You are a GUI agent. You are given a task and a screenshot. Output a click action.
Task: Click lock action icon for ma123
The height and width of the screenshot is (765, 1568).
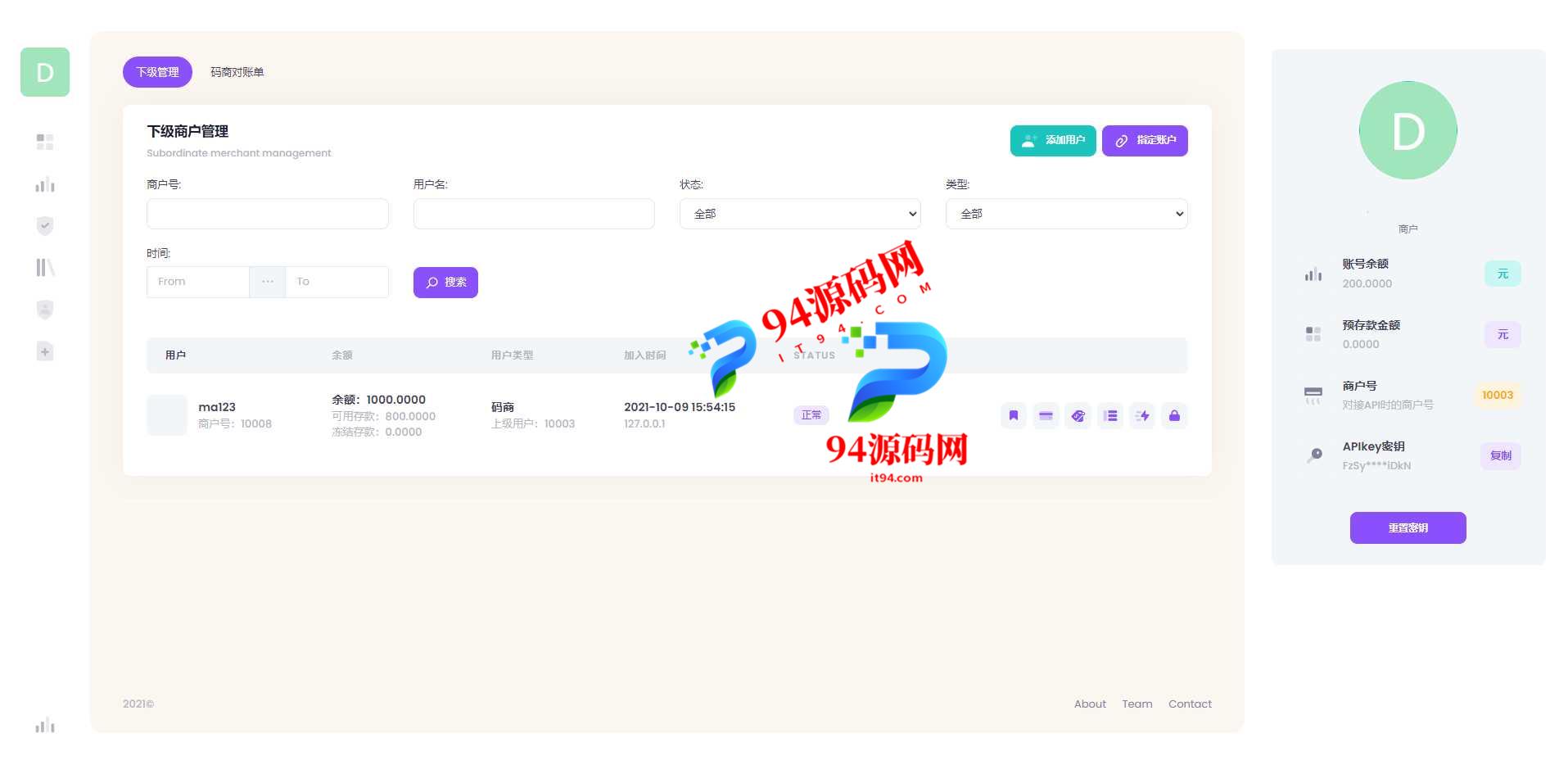[x=1174, y=415]
